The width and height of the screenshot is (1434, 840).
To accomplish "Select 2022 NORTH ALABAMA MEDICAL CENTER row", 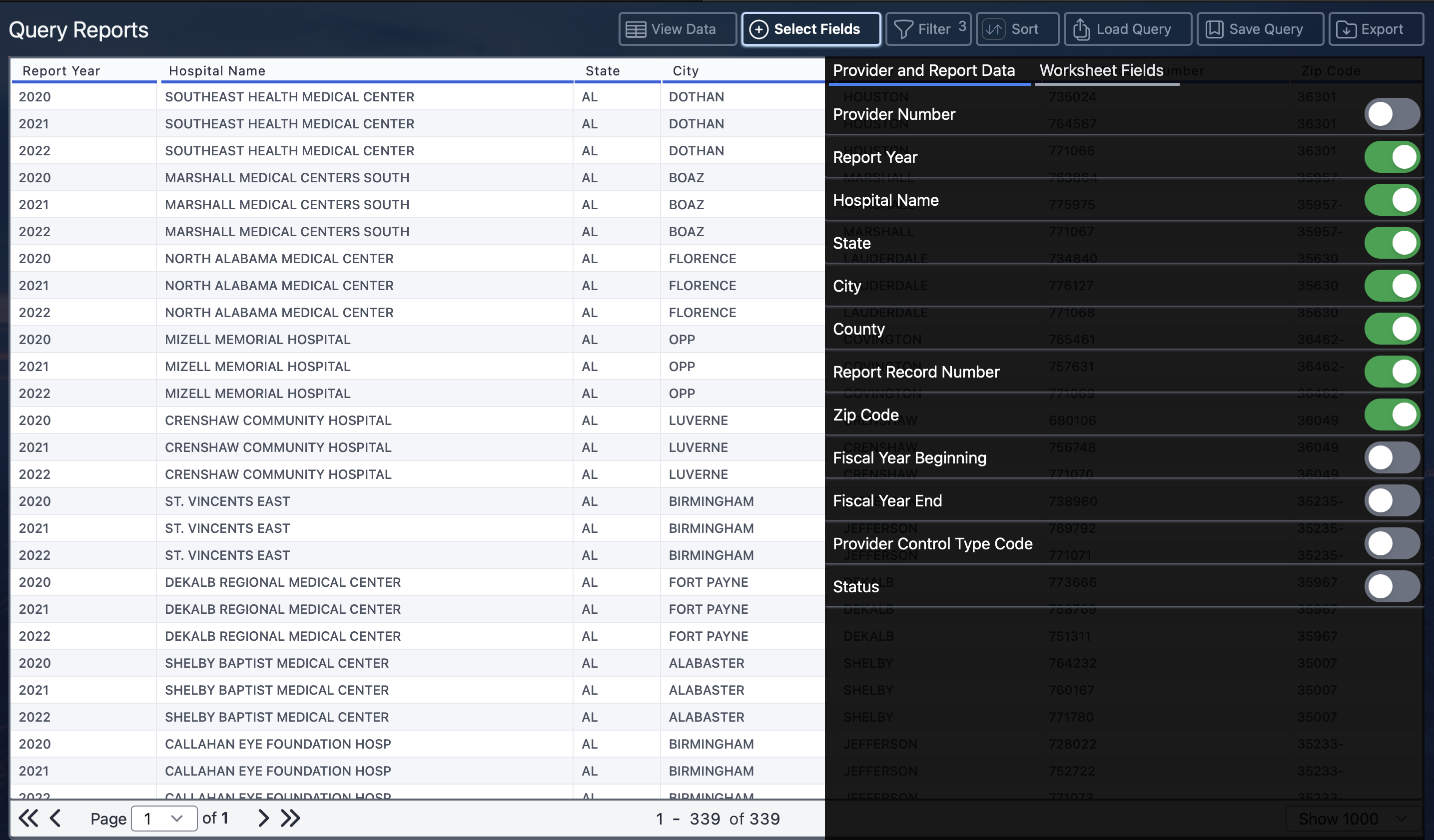I will 418,313.
